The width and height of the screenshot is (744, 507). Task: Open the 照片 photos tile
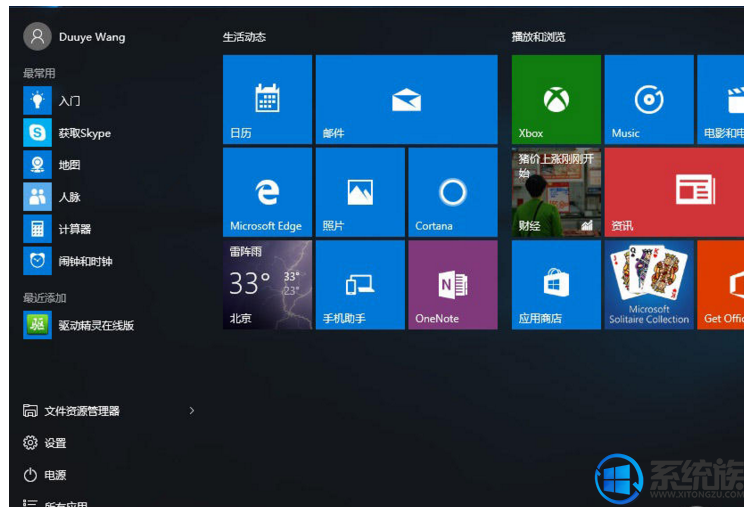point(360,192)
